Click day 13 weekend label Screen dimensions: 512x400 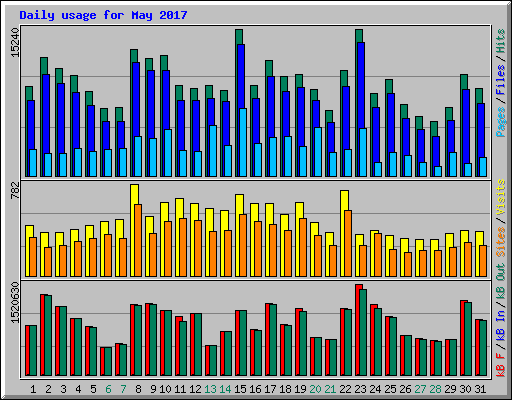(210, 389)
